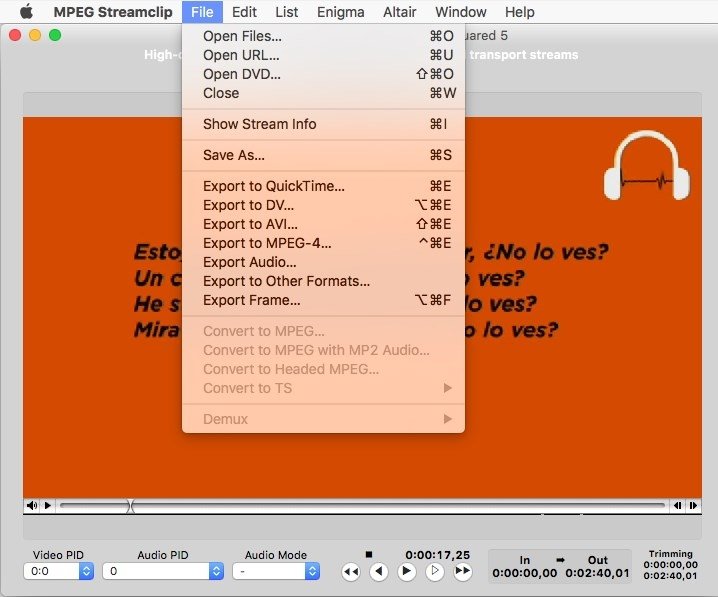Choose Export Frame…
The image size is (718, 597).
pos(323,300)
